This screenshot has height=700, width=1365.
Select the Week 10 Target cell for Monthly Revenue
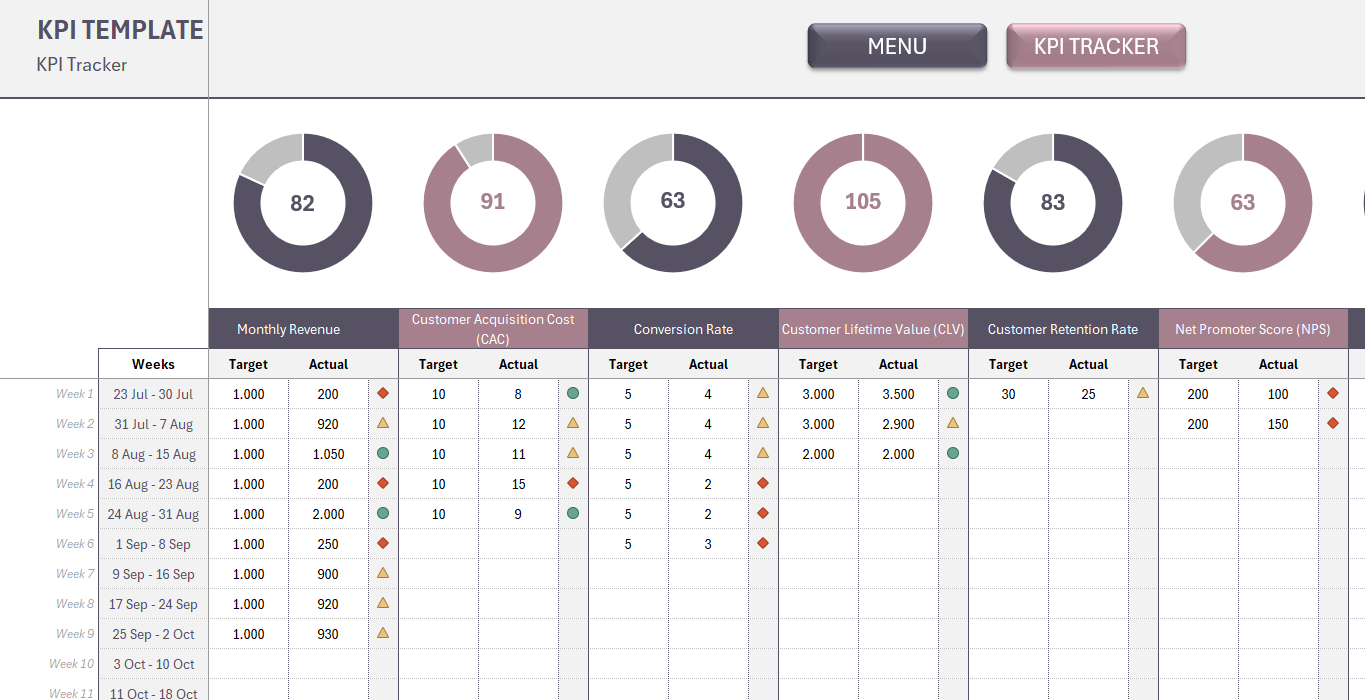(x=248, y=663)
